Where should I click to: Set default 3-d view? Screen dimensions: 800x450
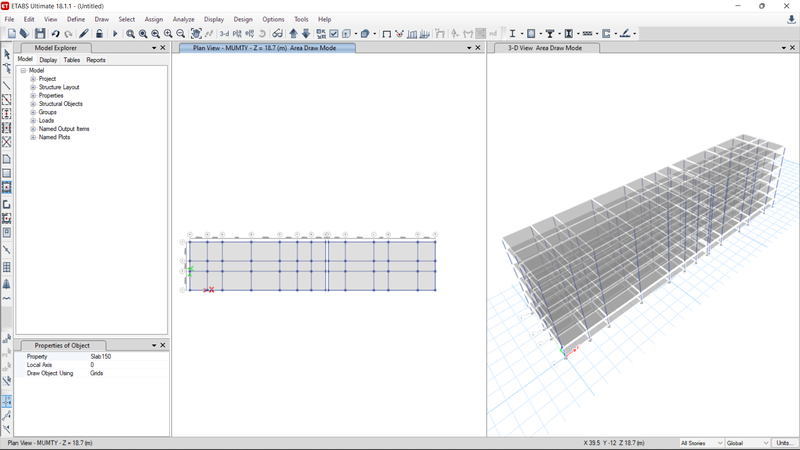click(224, 34)
